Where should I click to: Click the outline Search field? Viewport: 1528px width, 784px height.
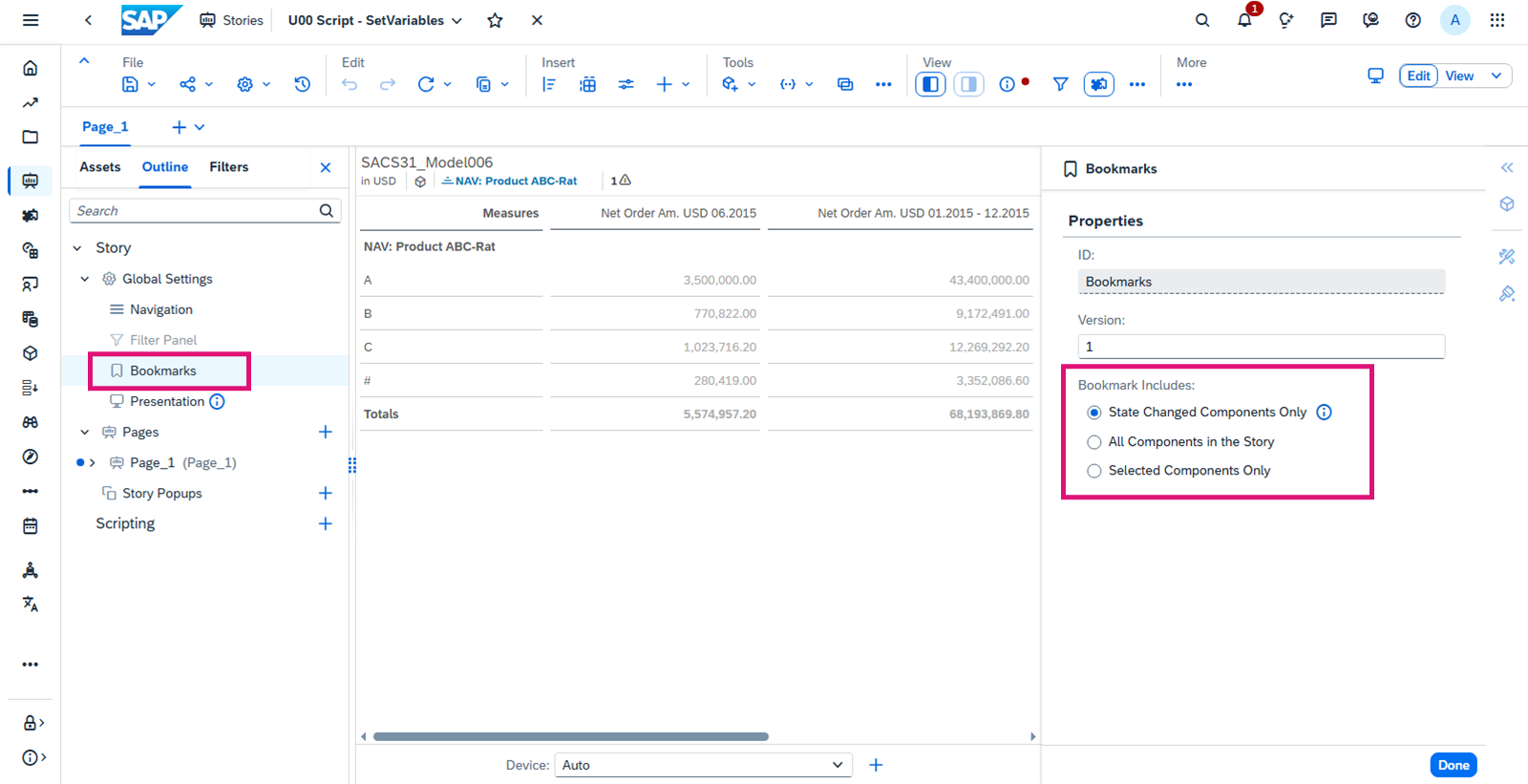[204, 211]
